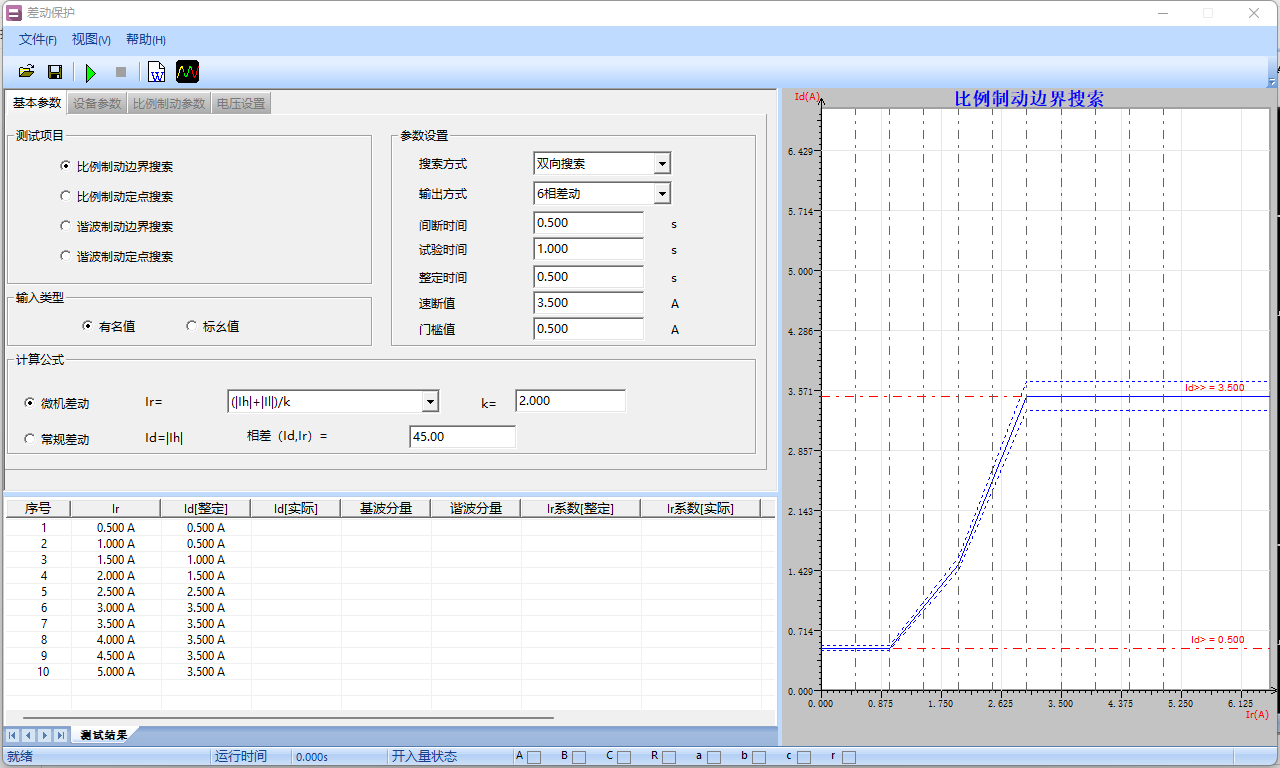Open the Ir formula dropdown
This screenshot has height=768, width=1280.
pyautogui.click(x=430, y=402)
